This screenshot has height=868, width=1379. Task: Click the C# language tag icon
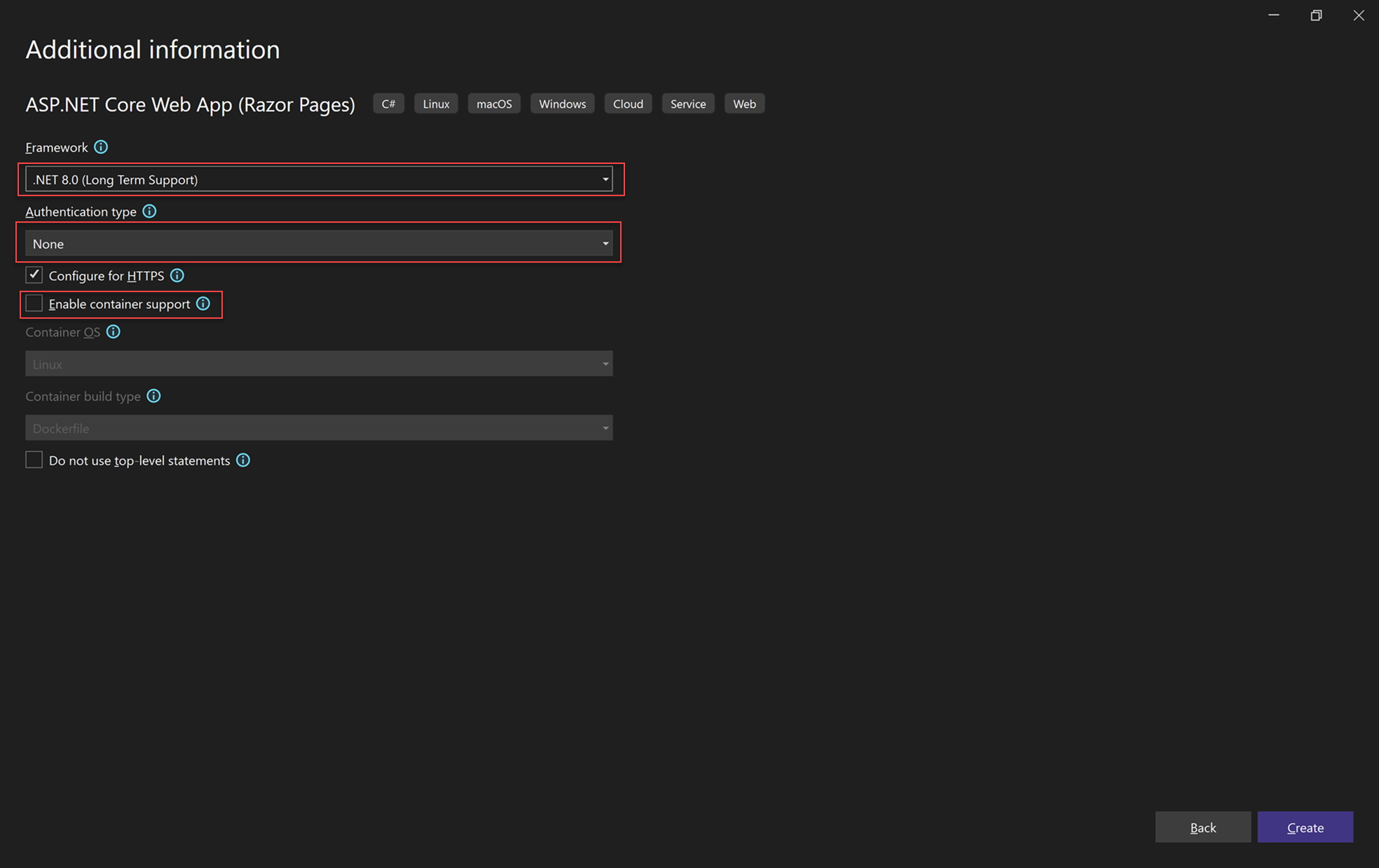pos(391,103)
